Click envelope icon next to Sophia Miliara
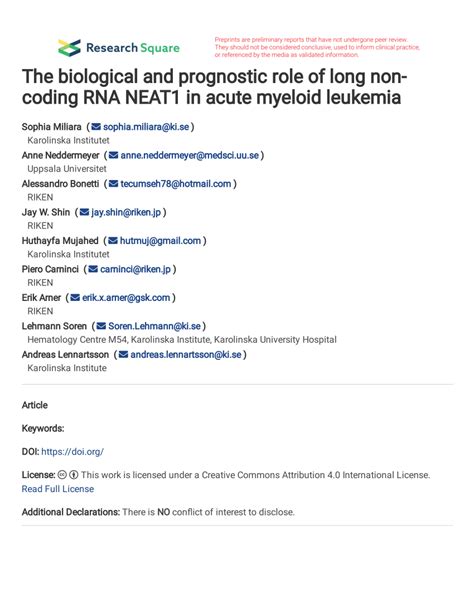This screenshot has width=474, height=613. [96, 127]
